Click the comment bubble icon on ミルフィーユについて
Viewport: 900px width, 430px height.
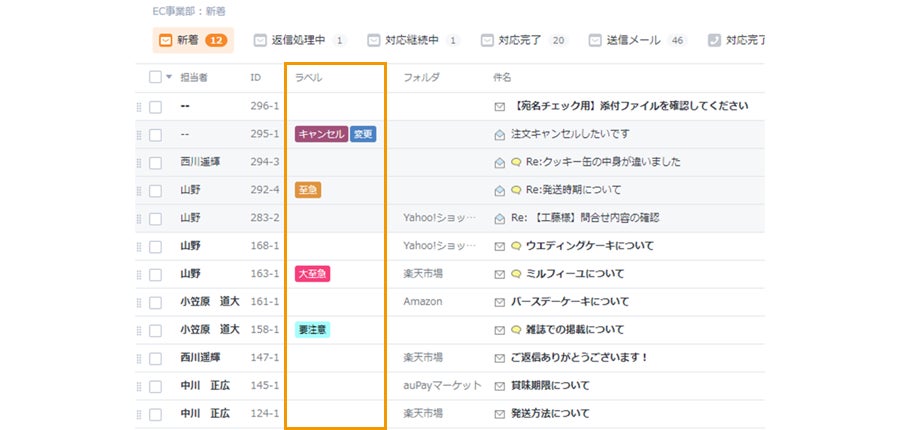click(x=516, y=274)
